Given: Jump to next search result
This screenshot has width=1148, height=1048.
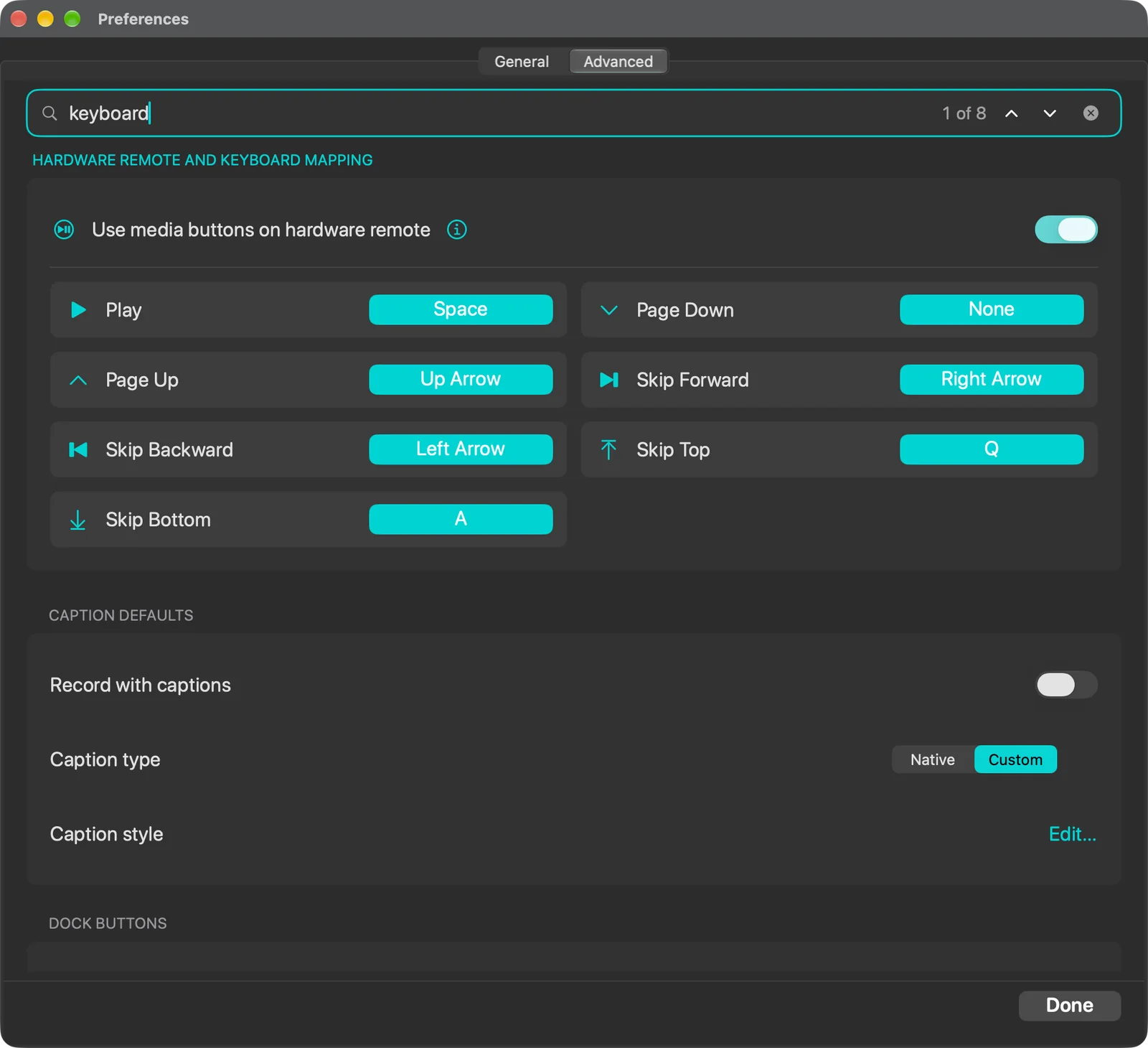Looking at the screenshot, I should (1050, 113).
